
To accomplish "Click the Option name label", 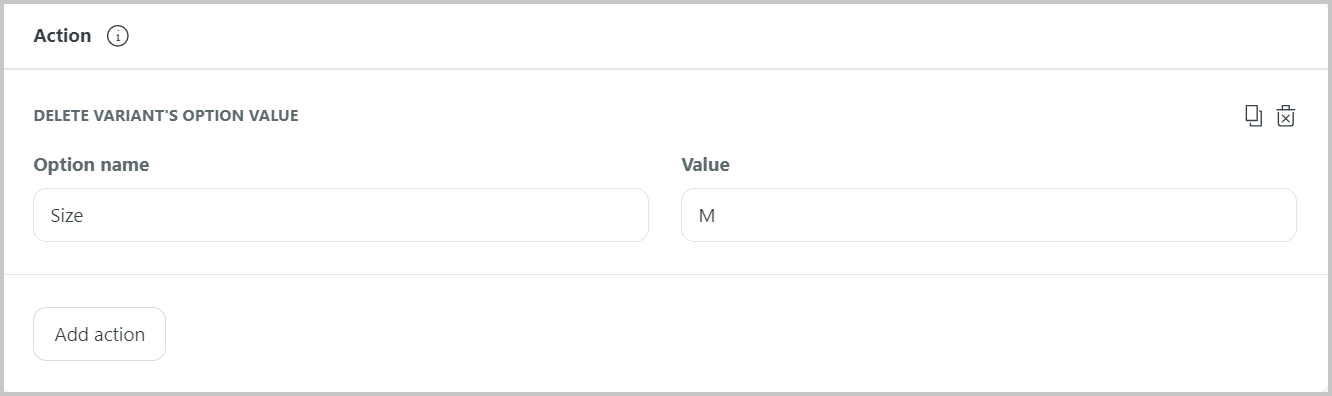I will pos(91,165).
